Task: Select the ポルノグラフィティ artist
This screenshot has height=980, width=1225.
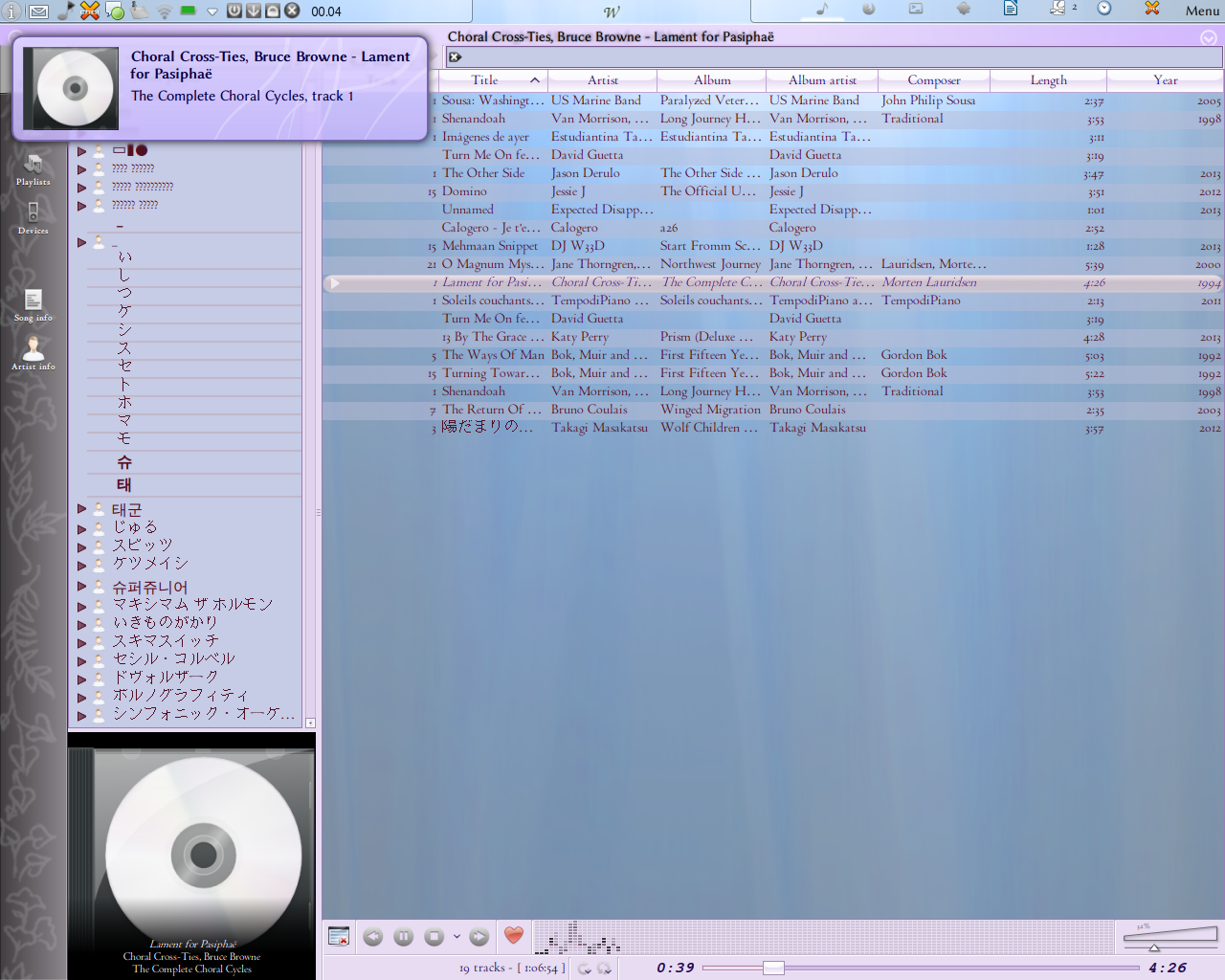Action: (x=181, y=696)
